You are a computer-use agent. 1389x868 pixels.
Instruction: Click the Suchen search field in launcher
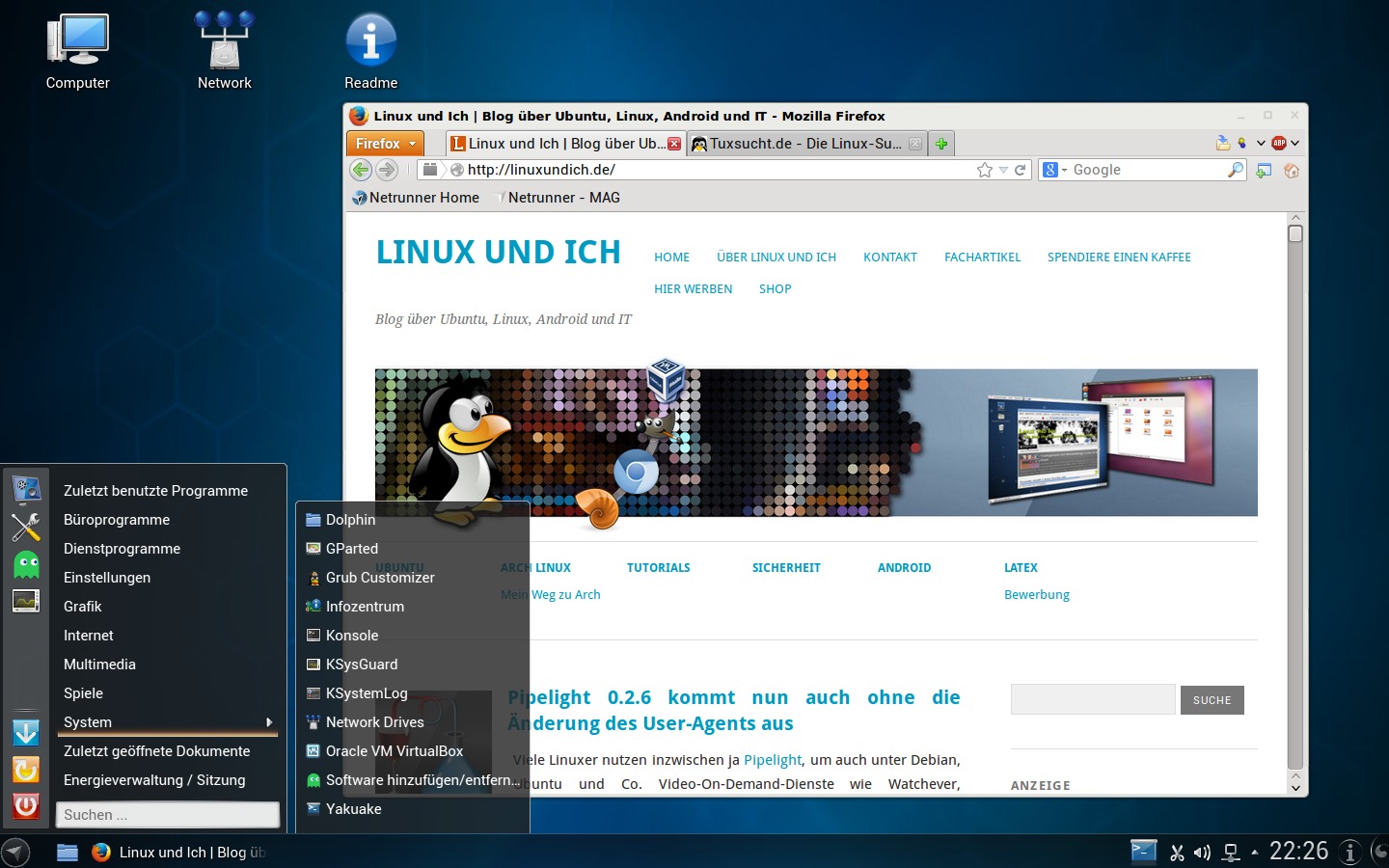168,815
